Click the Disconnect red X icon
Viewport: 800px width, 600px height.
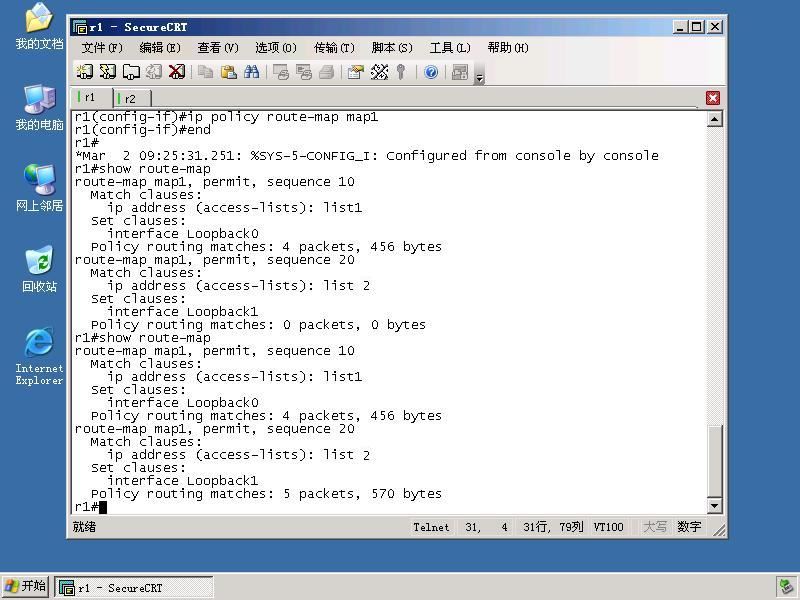coord(177,72)
